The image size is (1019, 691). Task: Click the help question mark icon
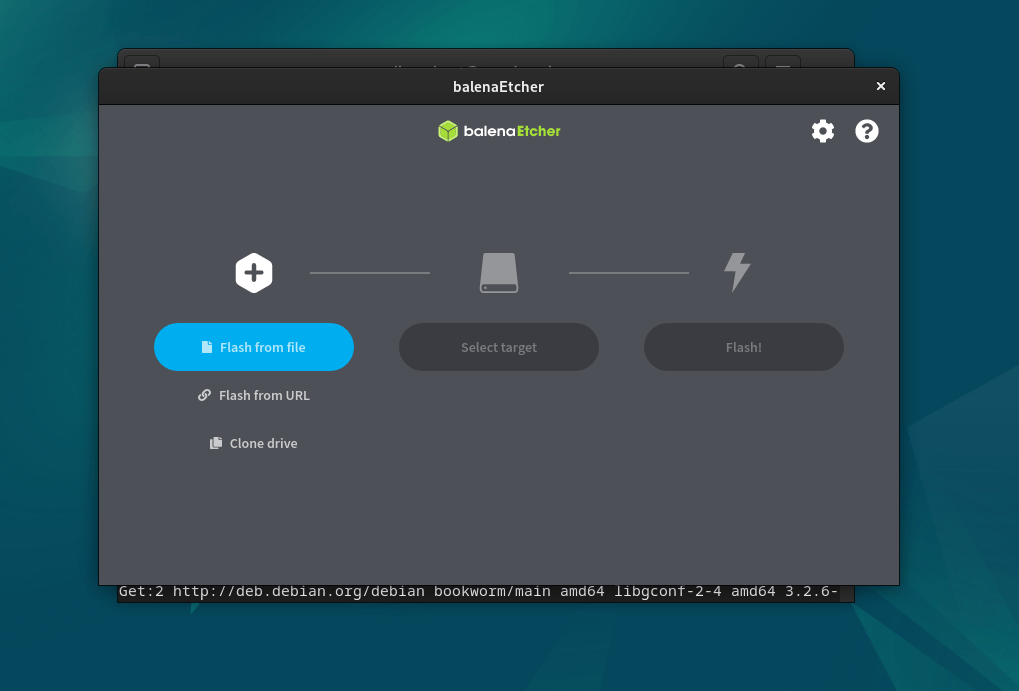867,131
